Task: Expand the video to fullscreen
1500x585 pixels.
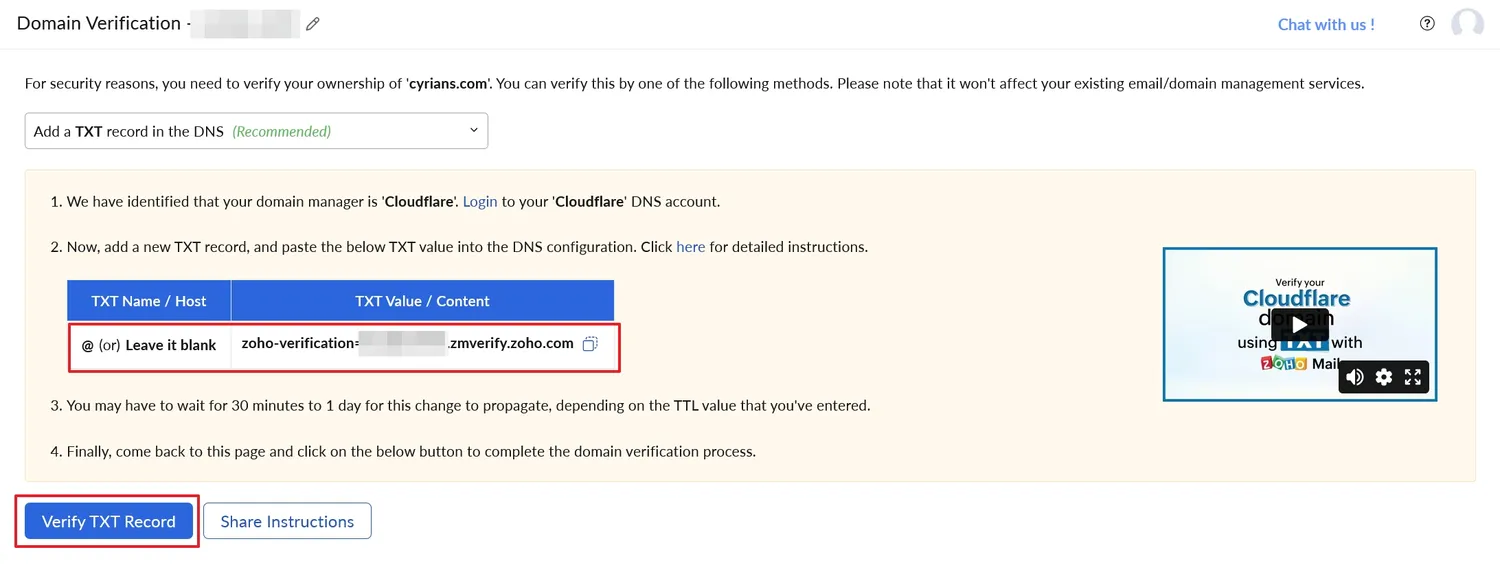Action: click(1412, 377)
